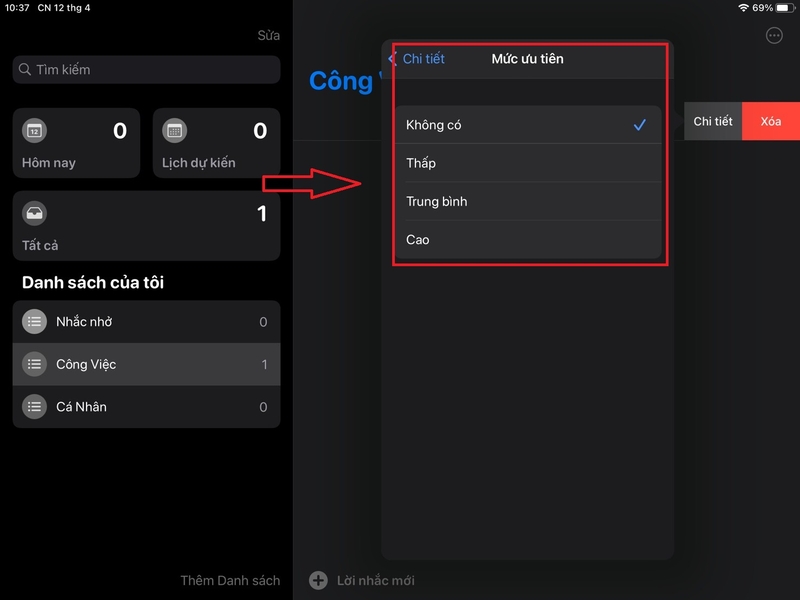Click the Công Việc list icon
This screenshot has height=600, width=800.
pos(34,364)
